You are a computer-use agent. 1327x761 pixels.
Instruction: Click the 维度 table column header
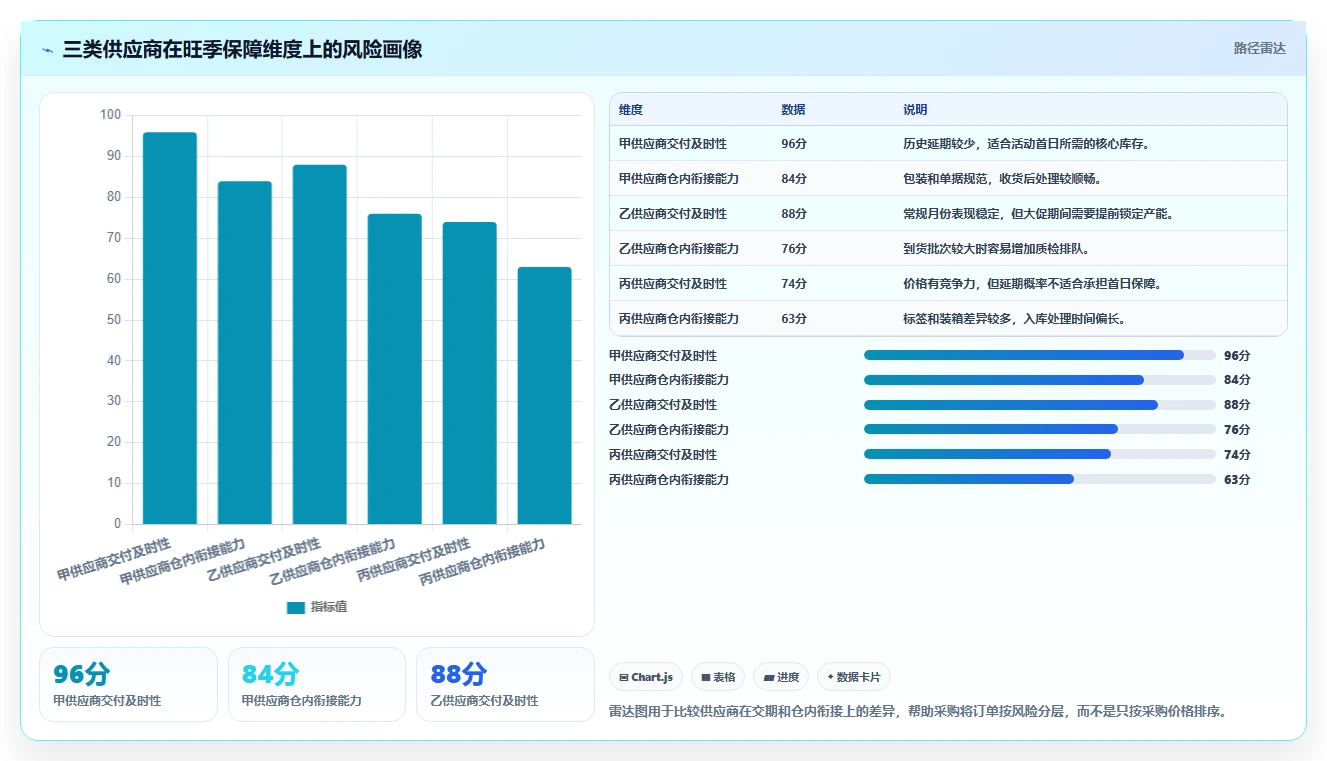631,110
